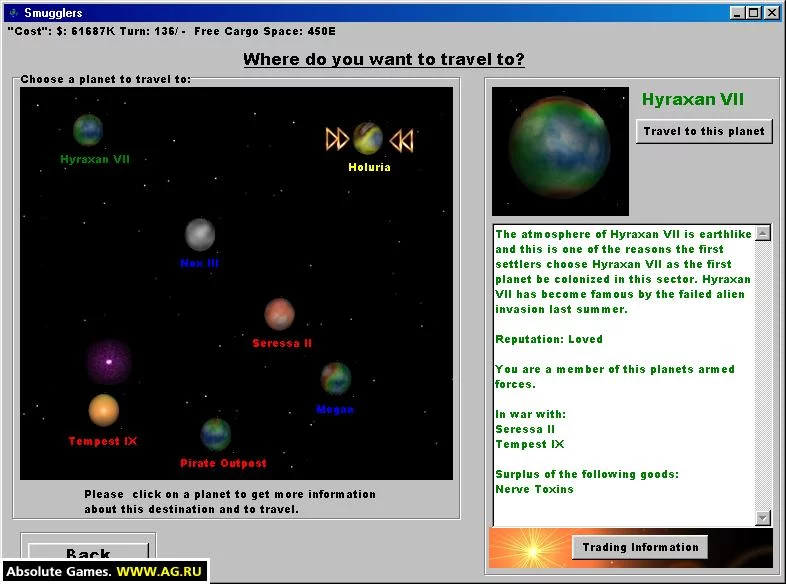Click the left arrow marker beside Holuria
Screen dimensions: 786x584
coord(337,139)
